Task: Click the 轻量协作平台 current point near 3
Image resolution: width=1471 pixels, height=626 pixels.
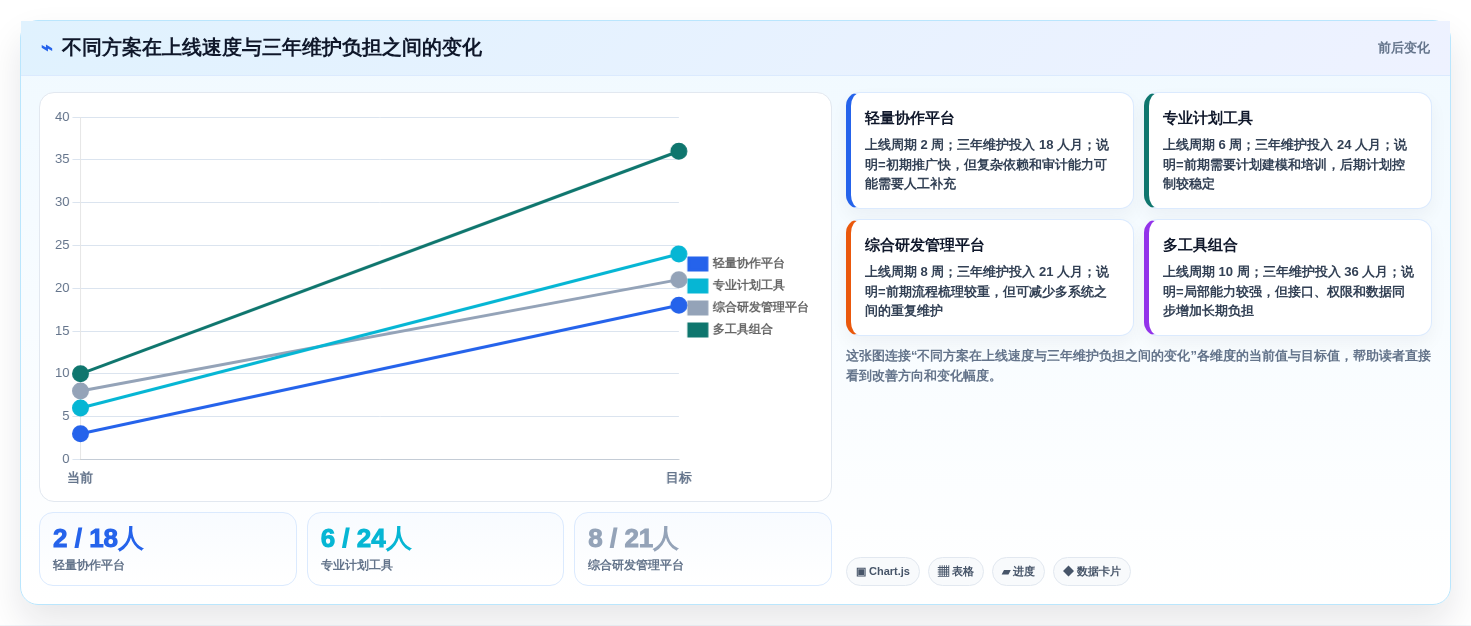Action: tap(81, 434)
